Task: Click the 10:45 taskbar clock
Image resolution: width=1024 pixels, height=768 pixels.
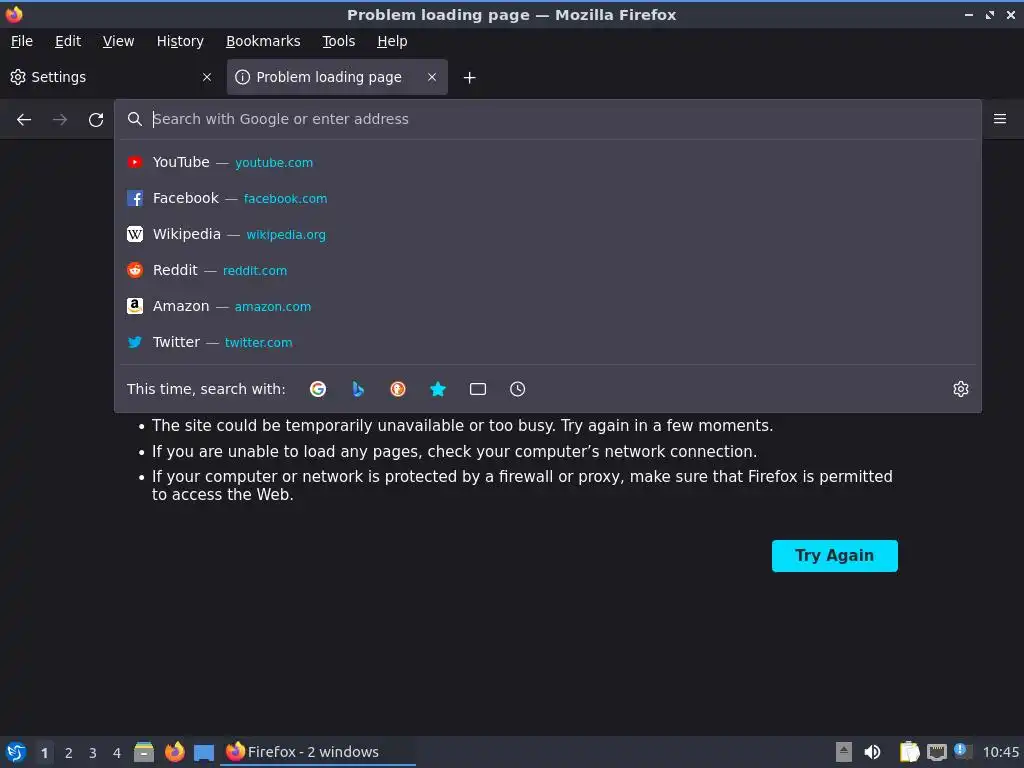Action: (x=1000, y=753)
